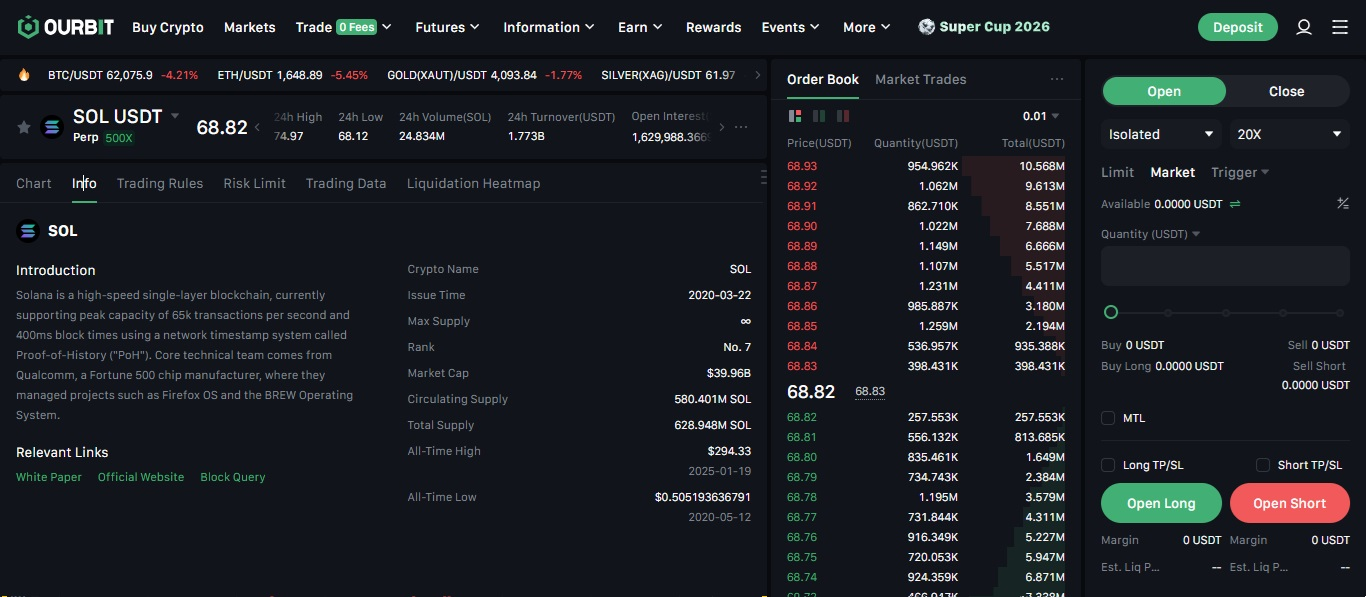Open pair stats three-dot menu
The height and width of the screenshot is (597, 1366).
click(741, 127)
